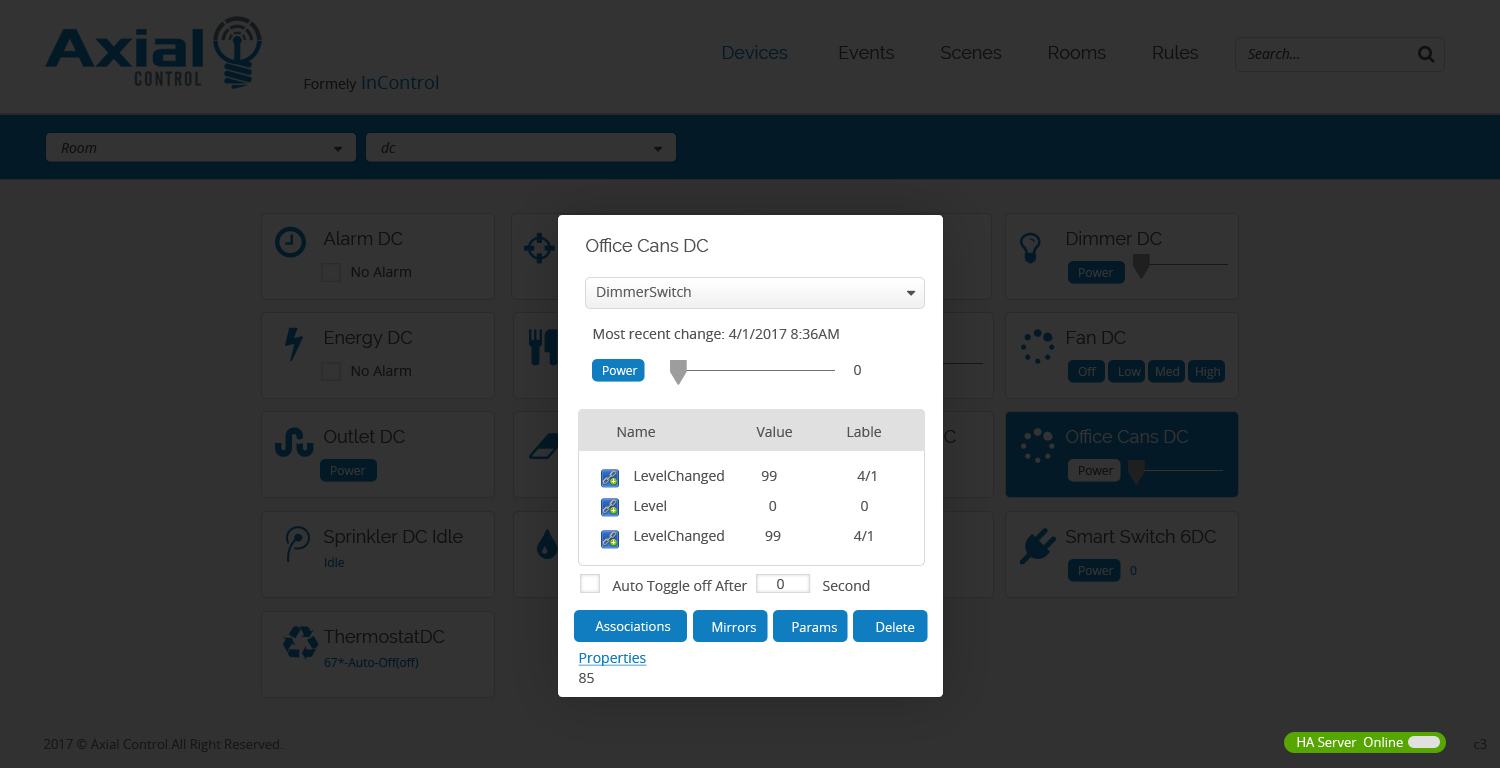The image size is (1500, 768).
Task: Open the Rules menu item
Action: tap(1175, 53)
